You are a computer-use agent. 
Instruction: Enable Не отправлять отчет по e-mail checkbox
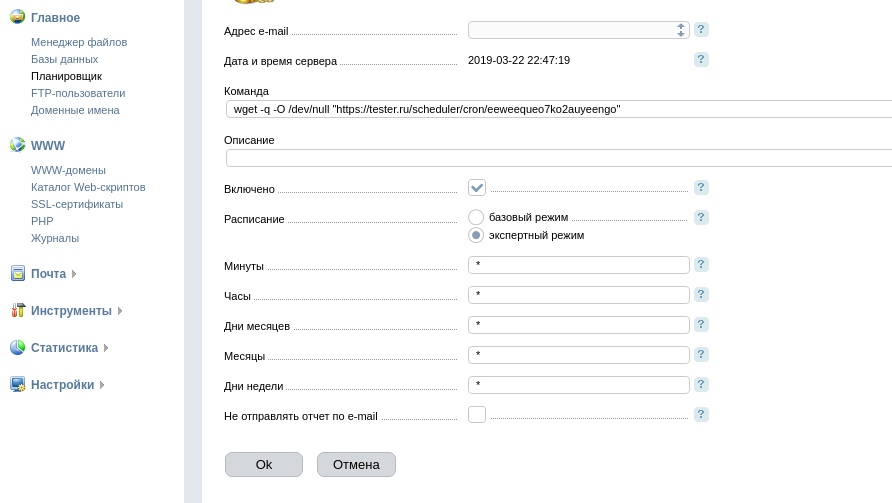(x=477, y=414)
